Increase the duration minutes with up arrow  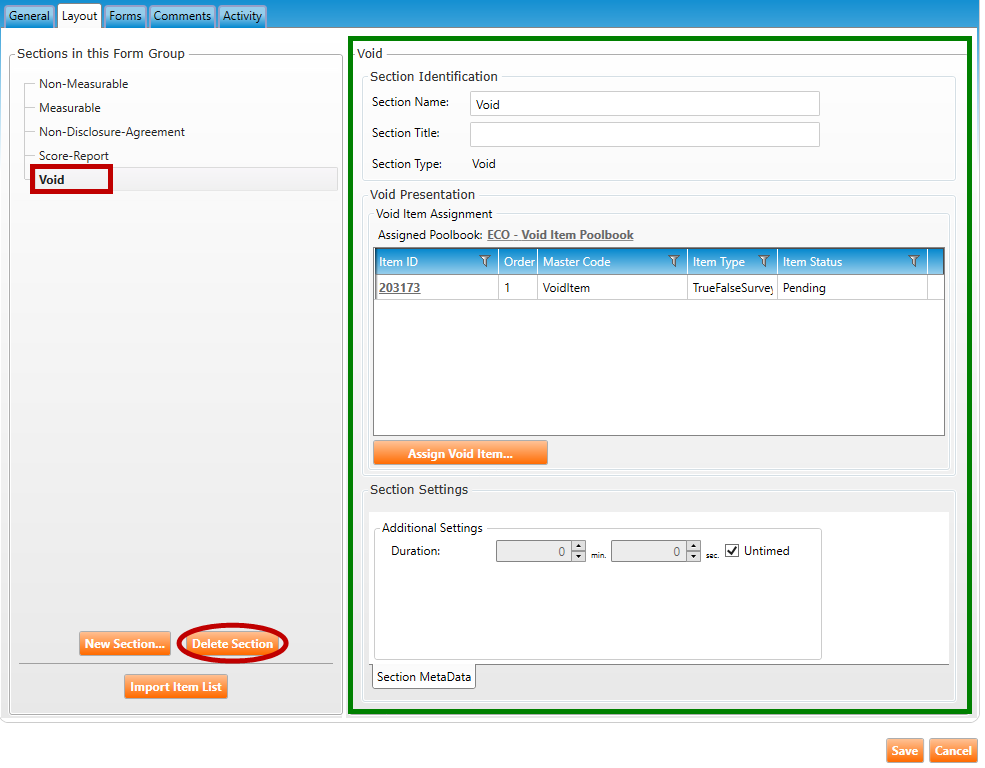coord(578,546)
